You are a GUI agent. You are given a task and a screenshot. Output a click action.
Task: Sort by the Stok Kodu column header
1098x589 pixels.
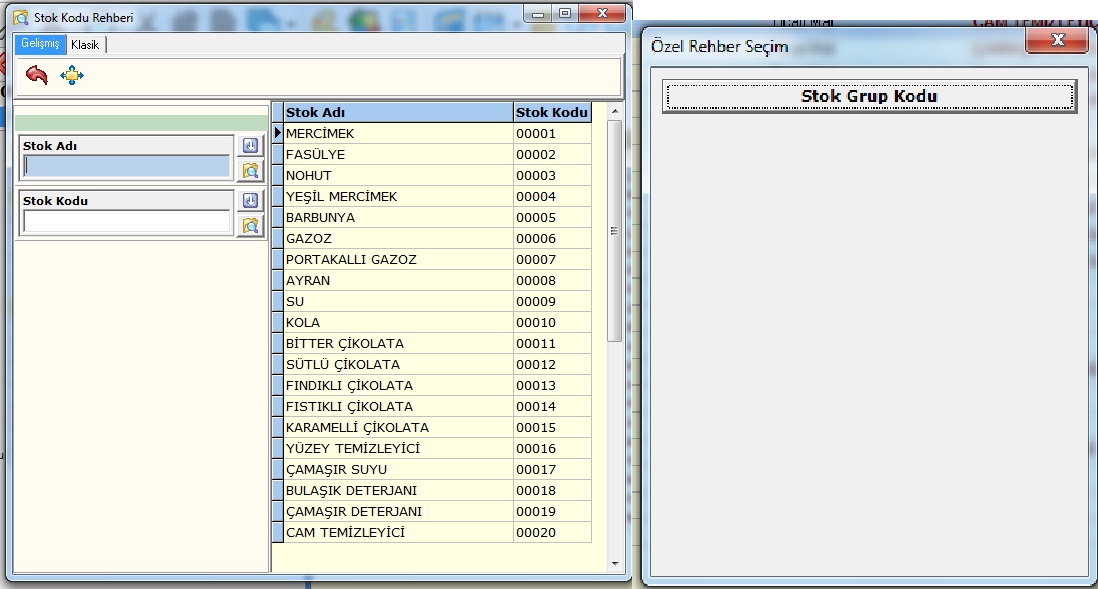tap(551, 112)
